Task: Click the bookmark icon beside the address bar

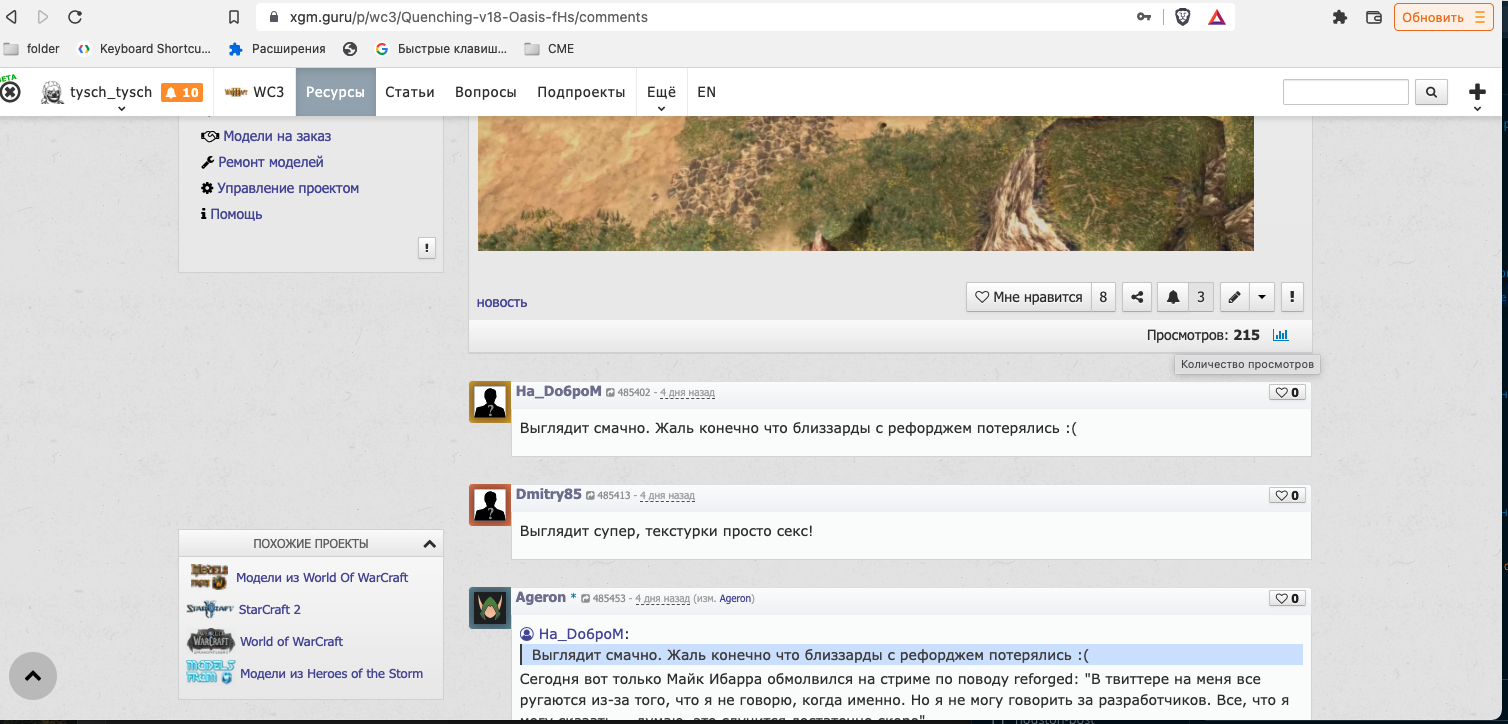Action: [234, 17]
